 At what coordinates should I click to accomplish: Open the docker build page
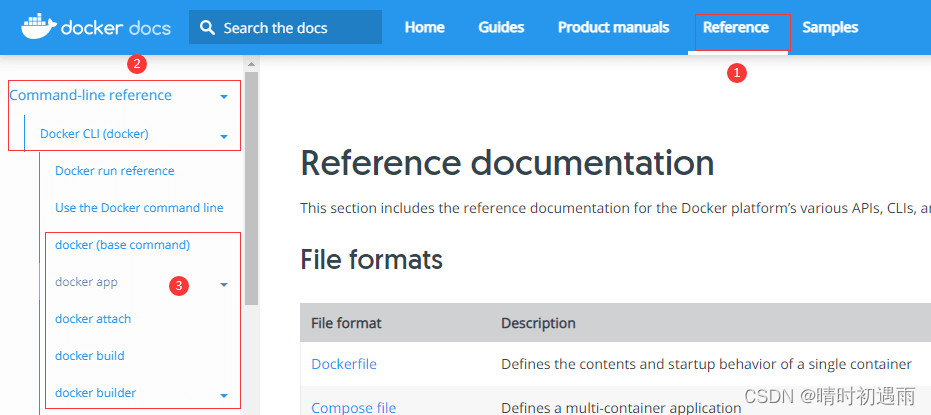(90, 356)
